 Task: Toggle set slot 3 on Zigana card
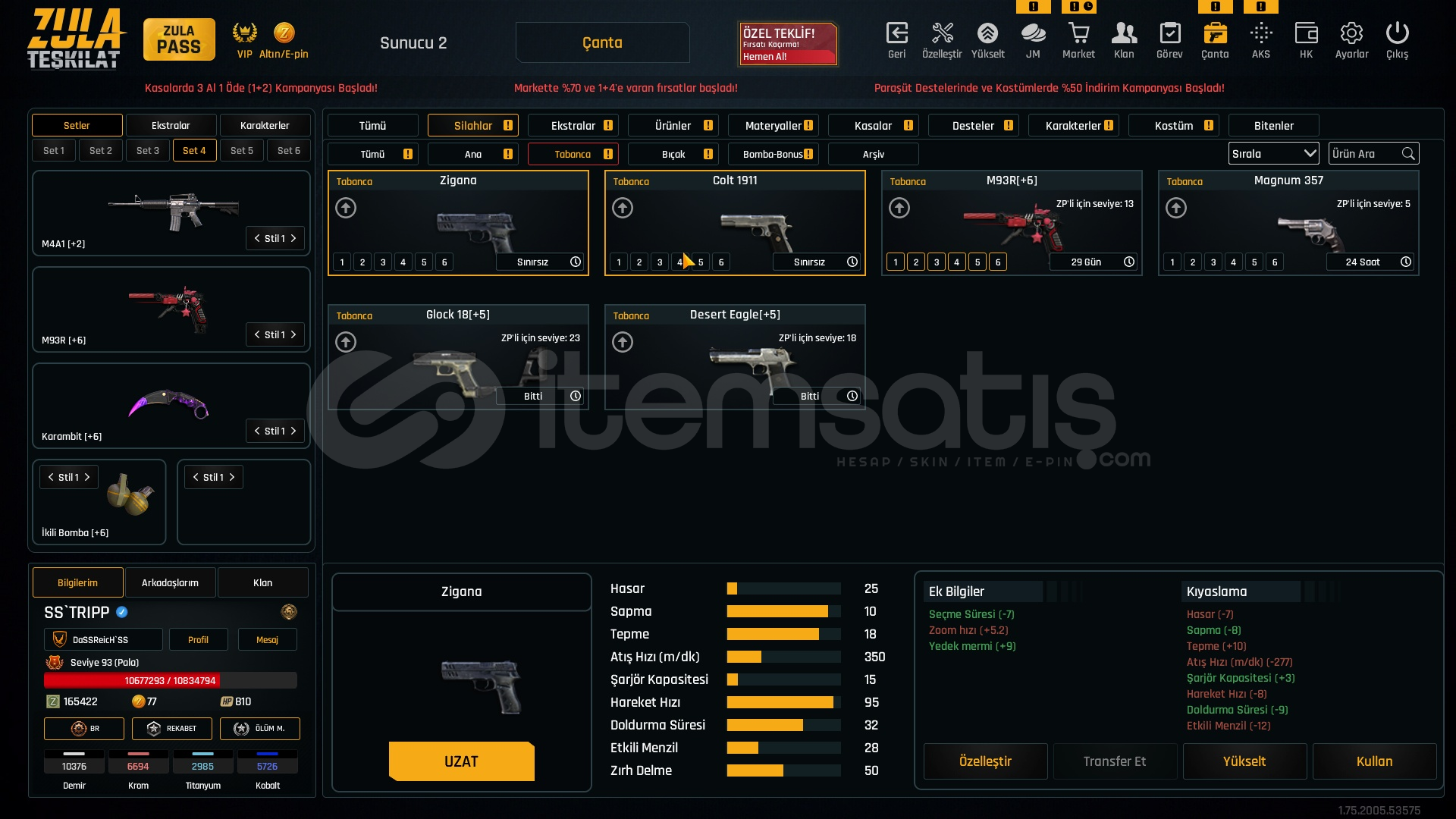tap(383, 262)
